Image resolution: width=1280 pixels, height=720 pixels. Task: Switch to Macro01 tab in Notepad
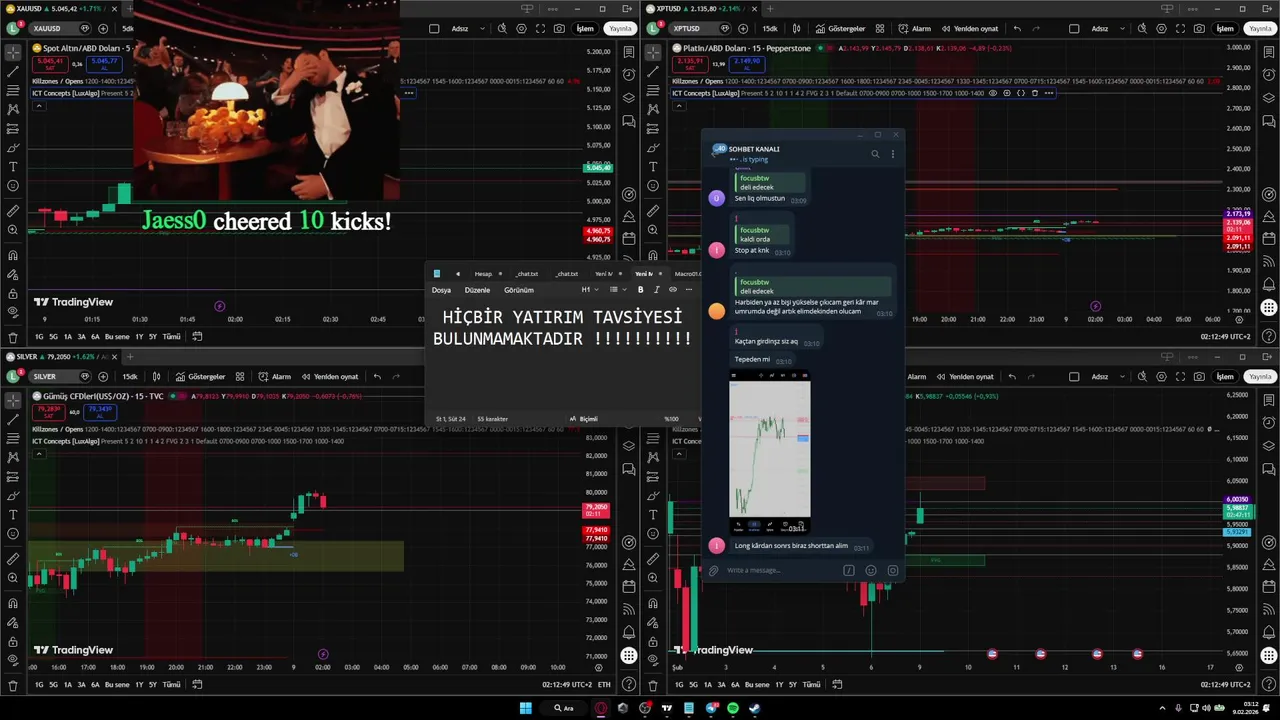tap(689, 274)
